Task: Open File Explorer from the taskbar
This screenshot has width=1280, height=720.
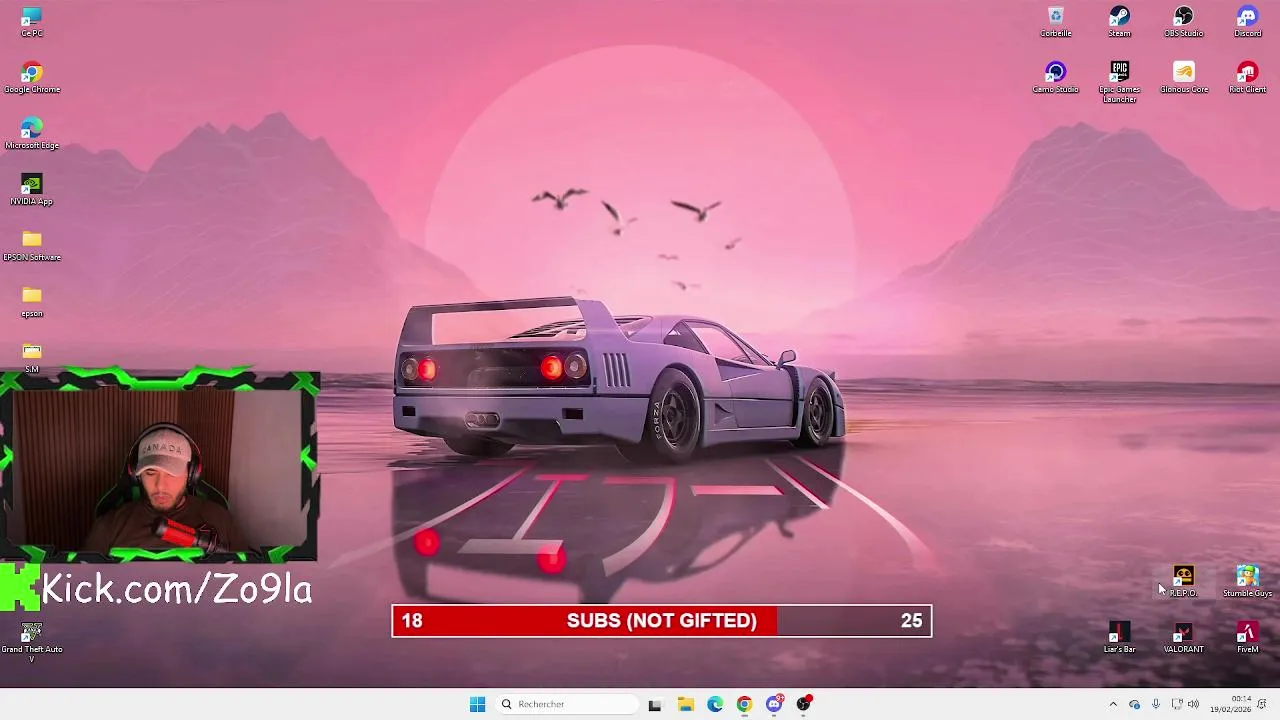Action: 685,704
